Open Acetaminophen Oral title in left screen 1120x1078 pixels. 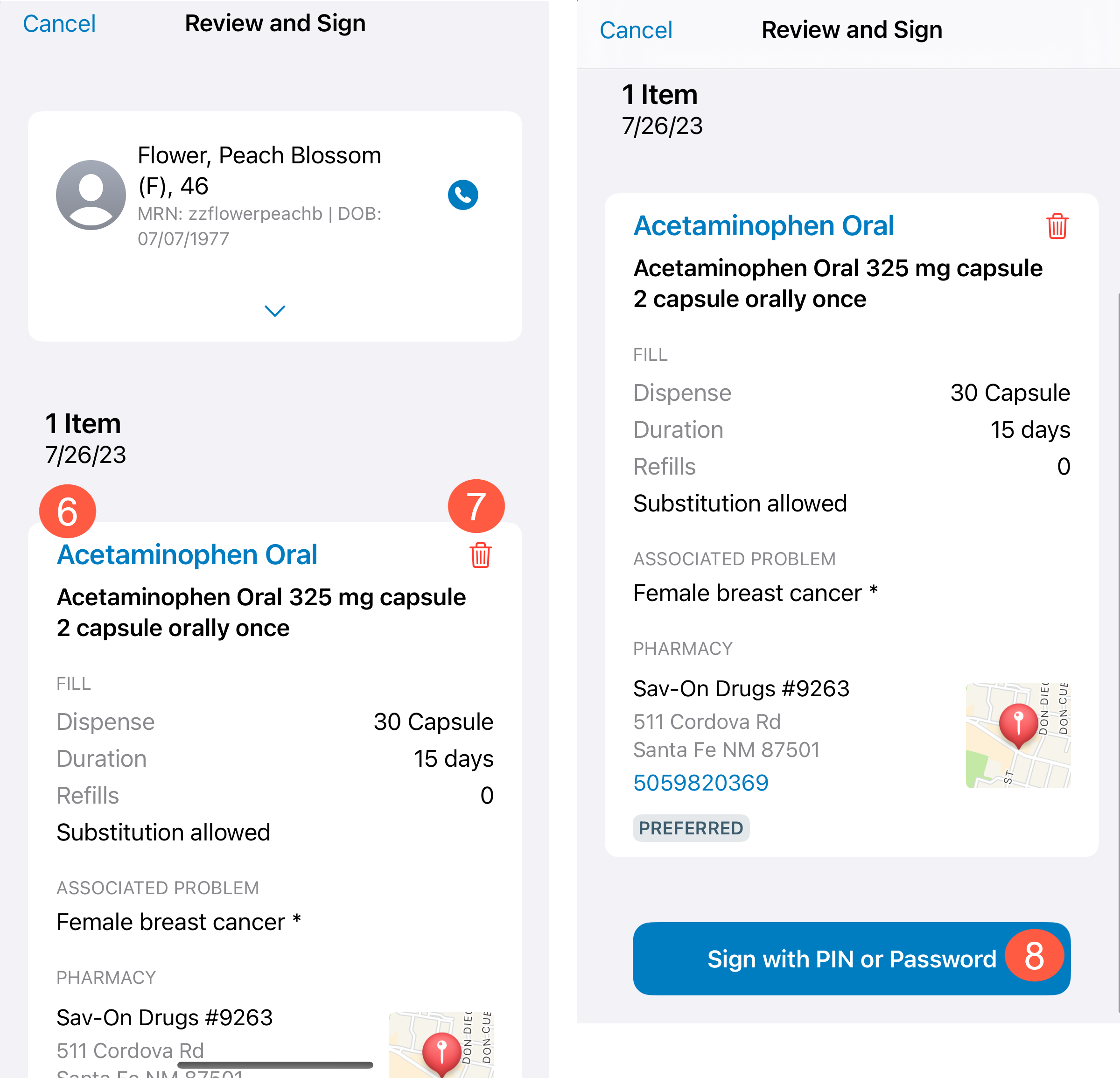pyautogui.click(x=187, y=555)
